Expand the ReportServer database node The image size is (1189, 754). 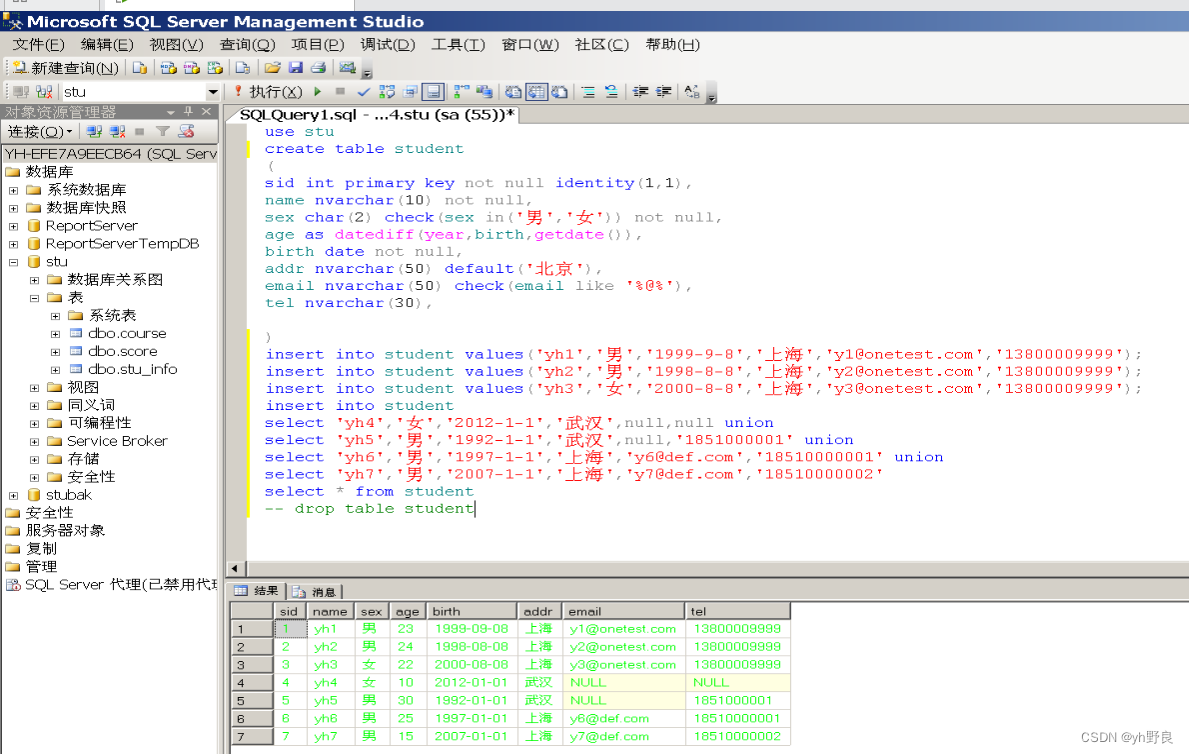(x=13, y=226)
